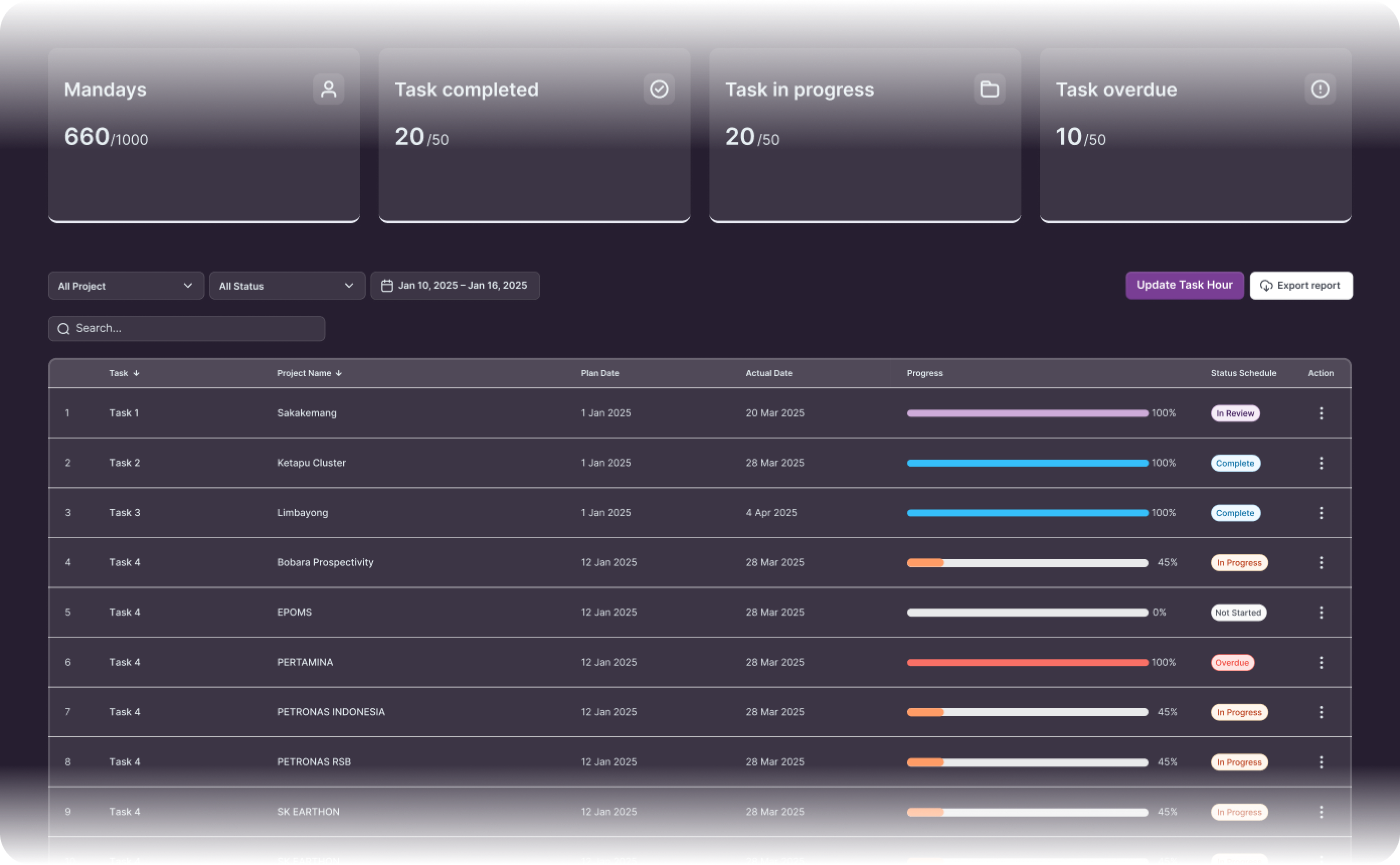Click the Task completed summary card

pyautogui.click(x=535, y=135)
